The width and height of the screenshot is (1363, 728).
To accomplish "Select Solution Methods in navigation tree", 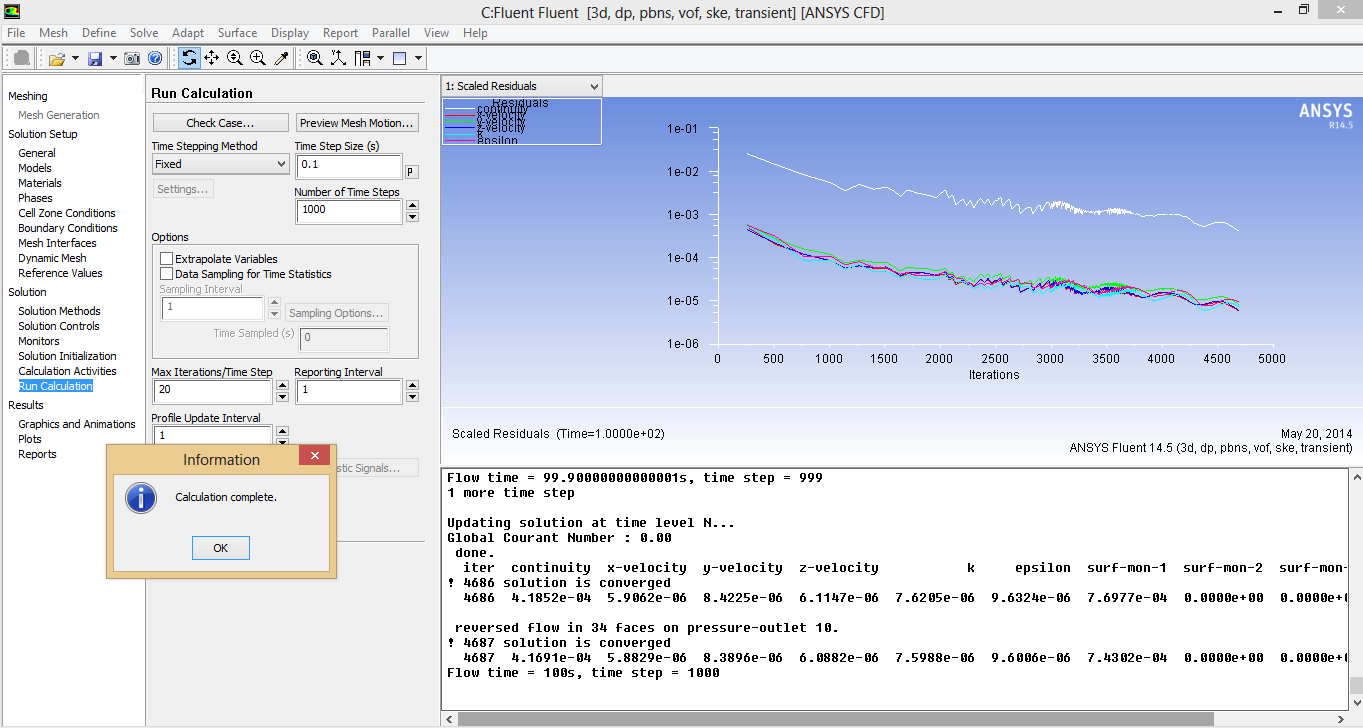I will coord(59,311).
